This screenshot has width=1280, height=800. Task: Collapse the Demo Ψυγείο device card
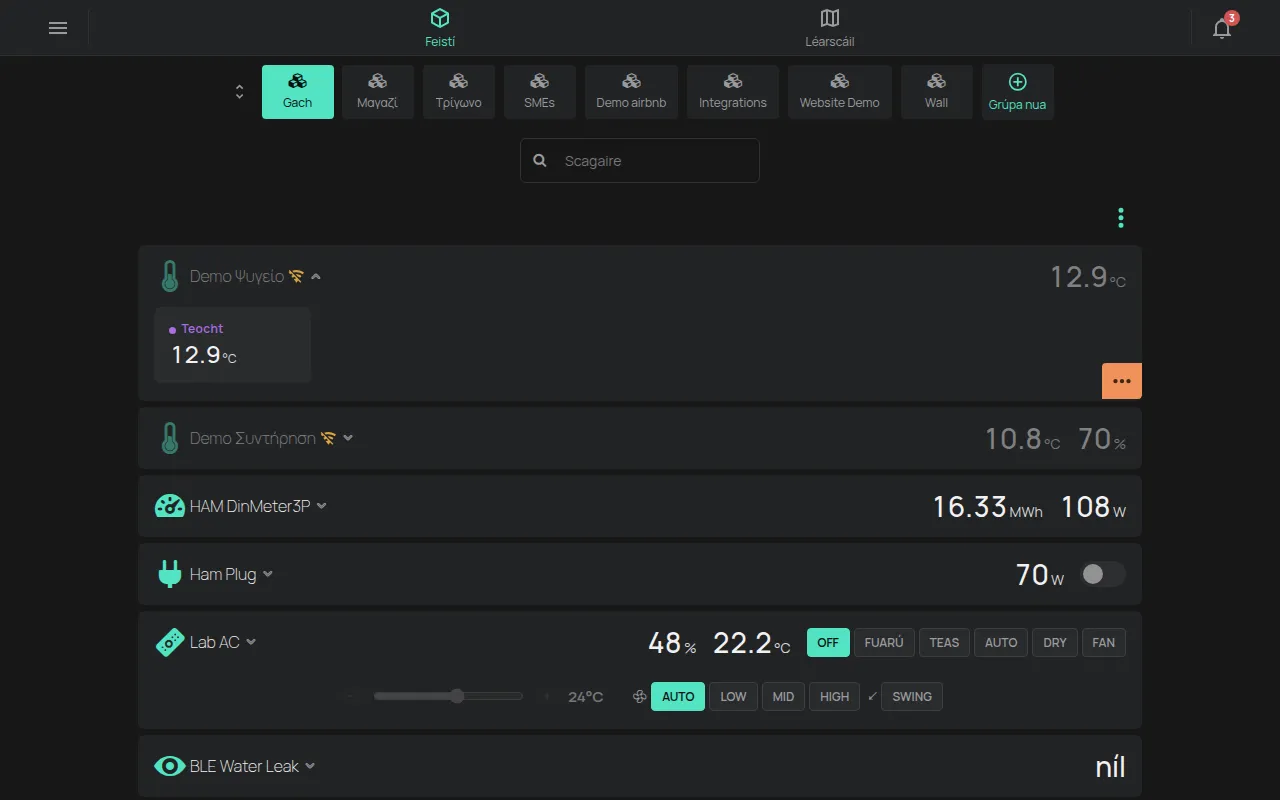point(316,276)
